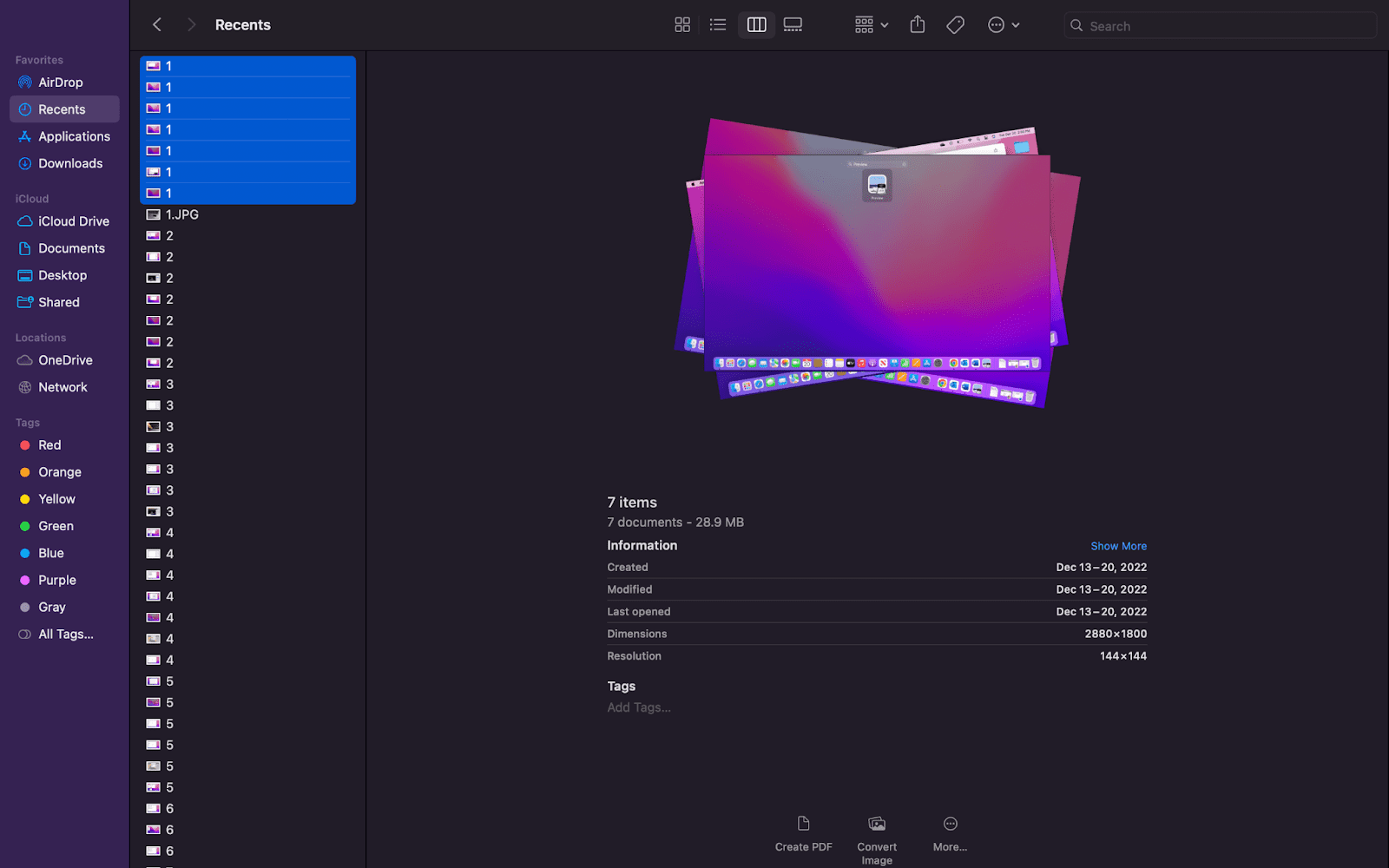This screenshot has width=1389, height=868.
Task: Click the Favorites section header
Action: tap(39, 60)
